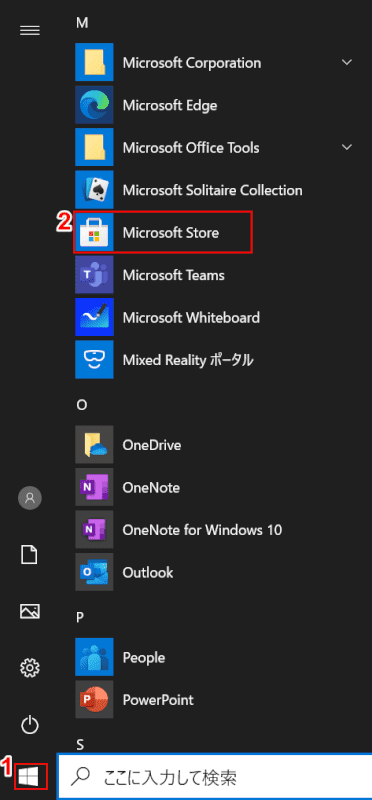
Task: Open Pictures from sidebar icon
Action: [30, 611]
